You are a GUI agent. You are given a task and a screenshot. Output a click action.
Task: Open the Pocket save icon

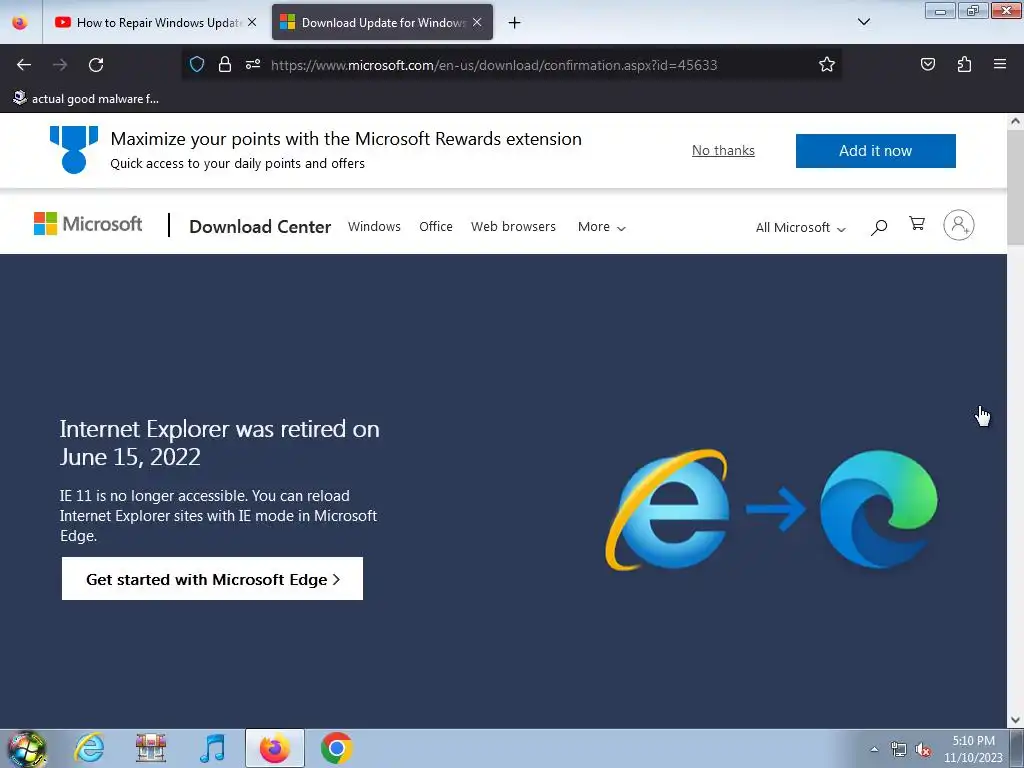(928, 64)
